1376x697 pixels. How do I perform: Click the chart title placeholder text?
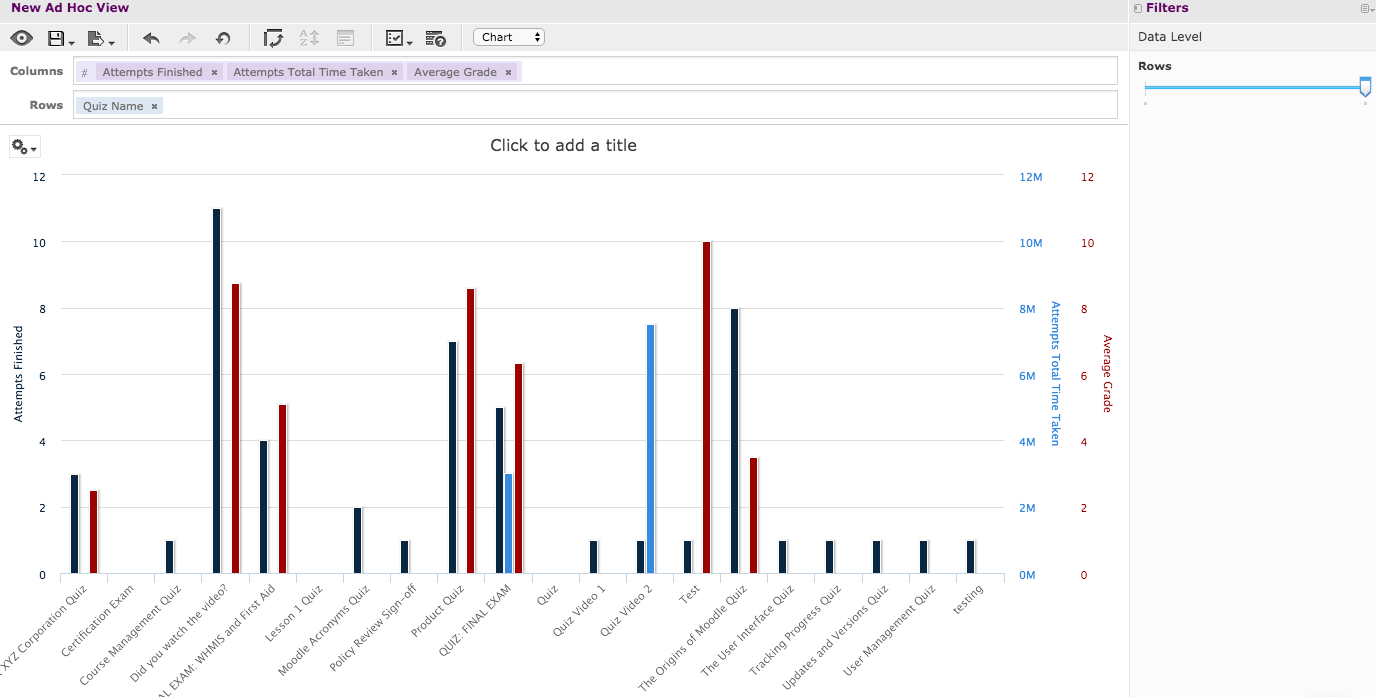563,145
